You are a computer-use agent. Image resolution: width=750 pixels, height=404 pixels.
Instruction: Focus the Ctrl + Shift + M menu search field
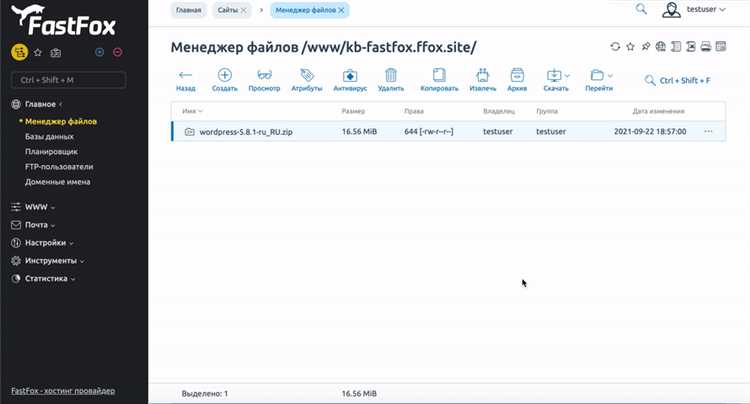[68, 80]
